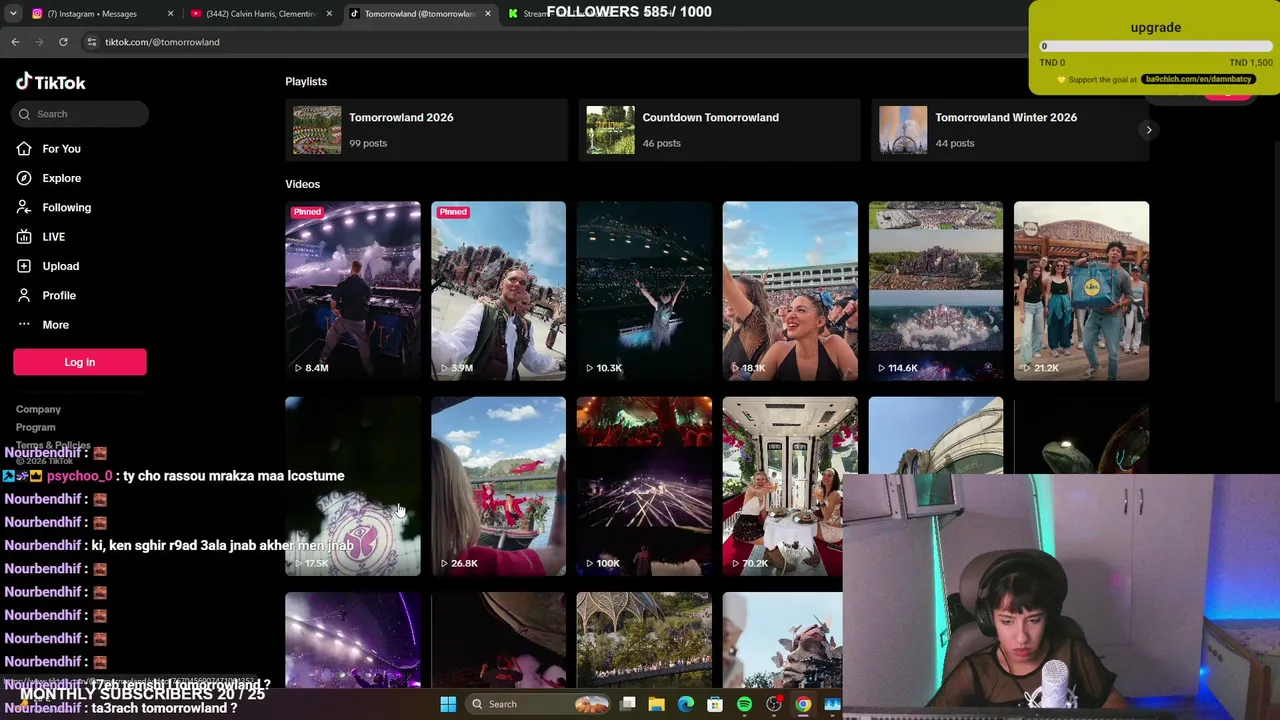Open the Company footer link
Viewport: 1280px width, 720px height.
(38, 409)
